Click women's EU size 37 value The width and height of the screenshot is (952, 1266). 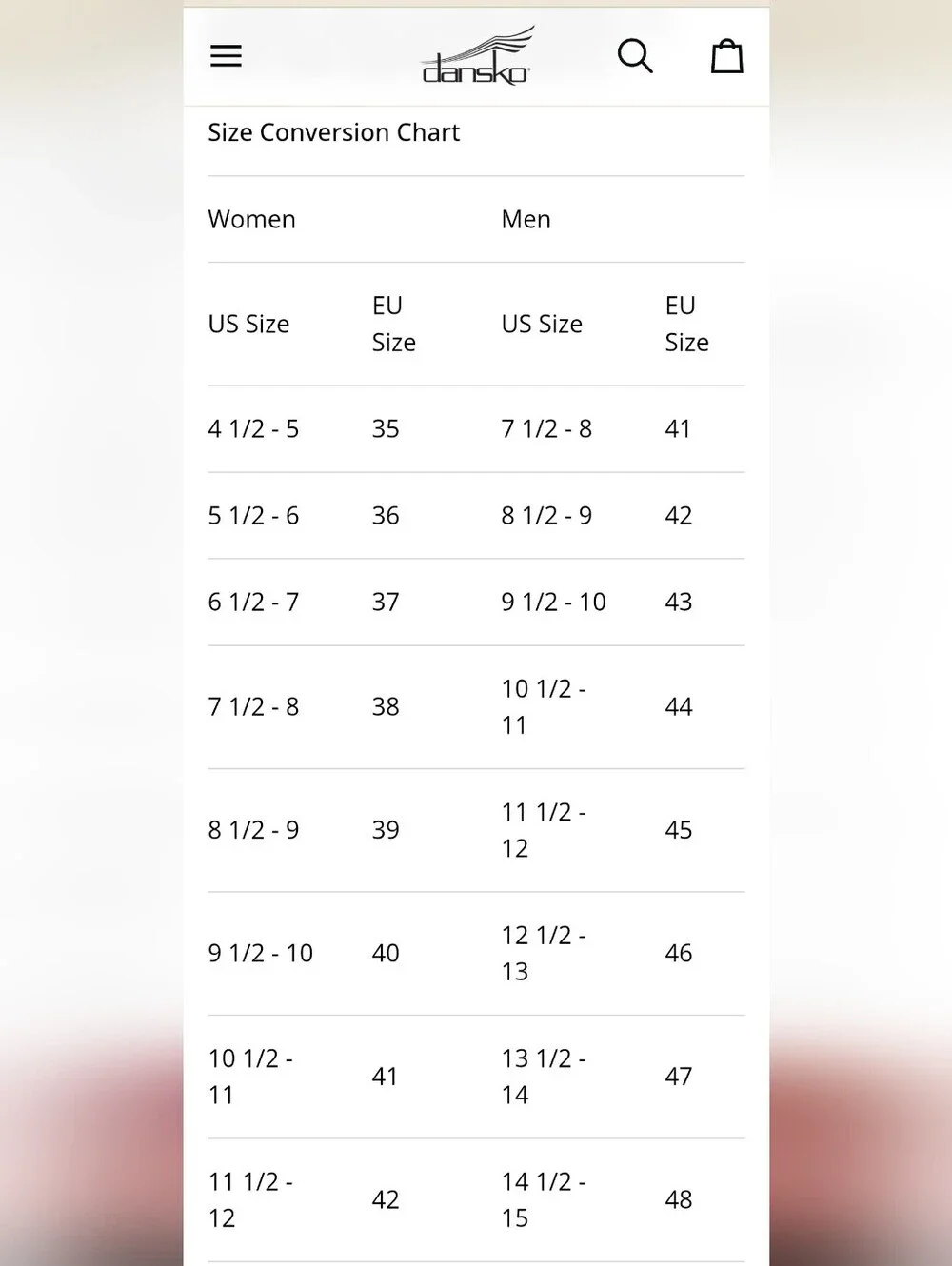386,603
